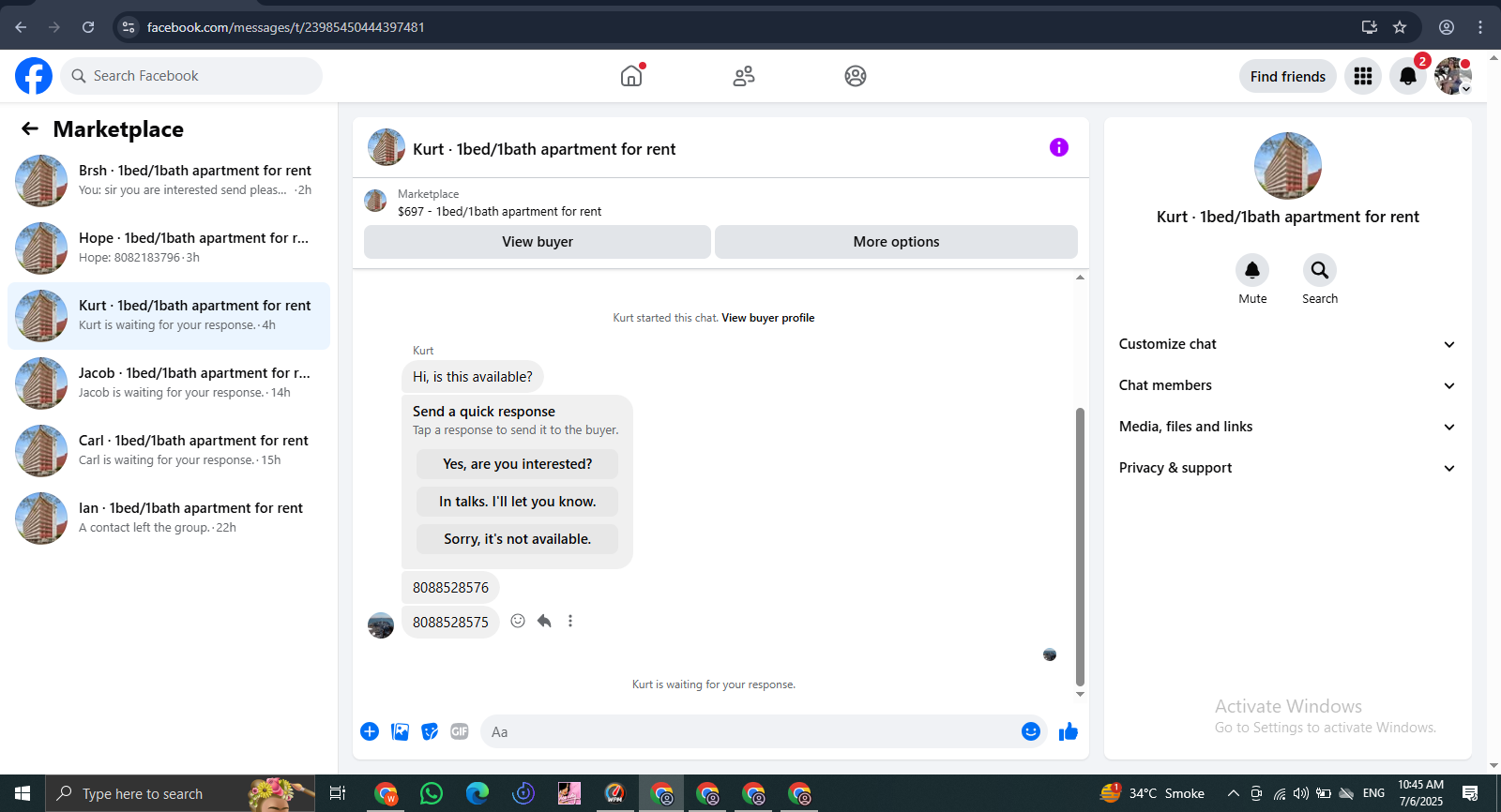Expand Media, files and links section
The width and height of the screenshot is (1501, 812).
1287,427
